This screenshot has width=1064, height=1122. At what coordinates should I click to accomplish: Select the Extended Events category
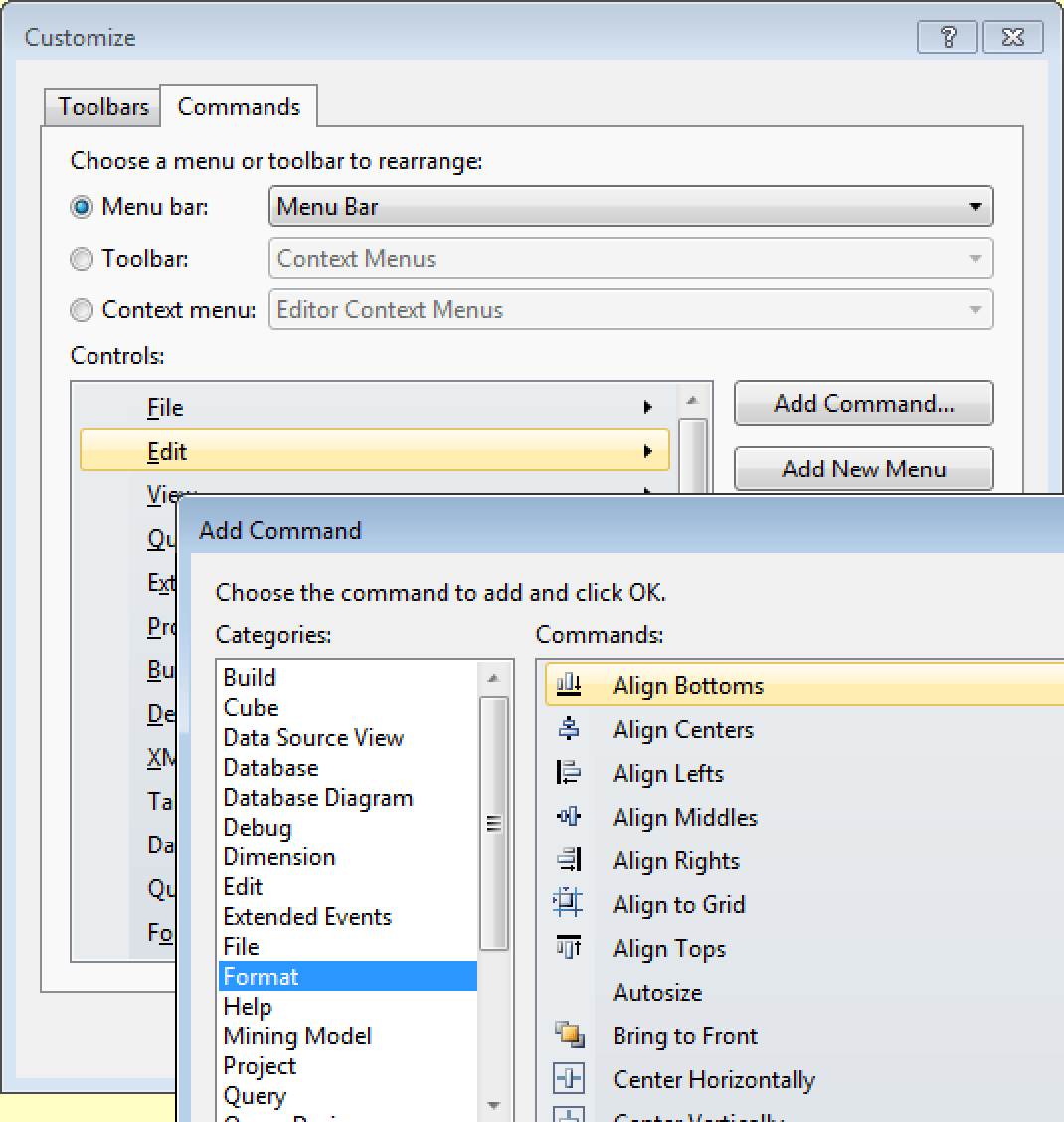348,917
